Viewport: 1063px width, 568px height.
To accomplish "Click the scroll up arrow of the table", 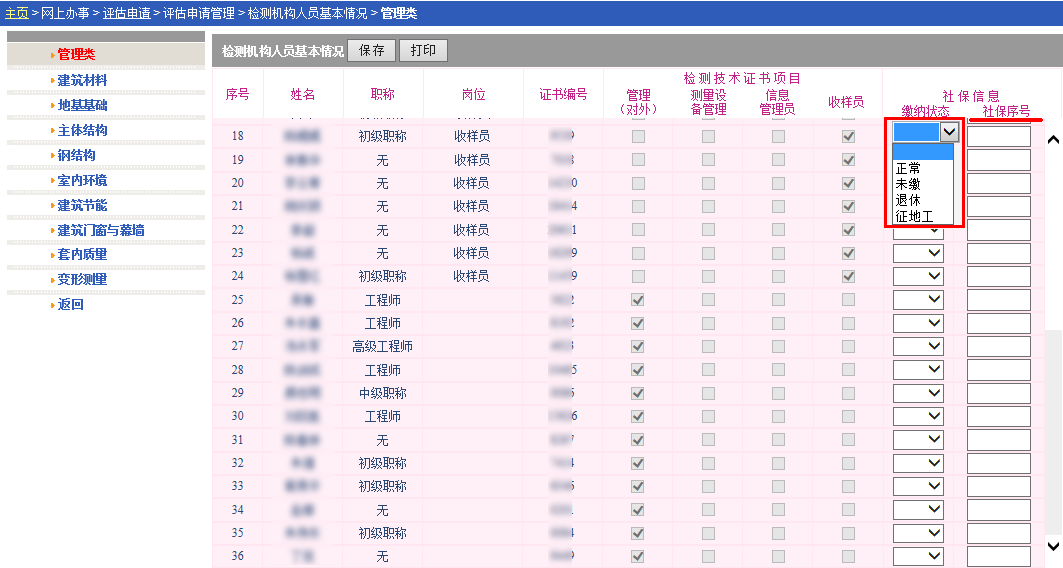I will tap(1053, 139).
